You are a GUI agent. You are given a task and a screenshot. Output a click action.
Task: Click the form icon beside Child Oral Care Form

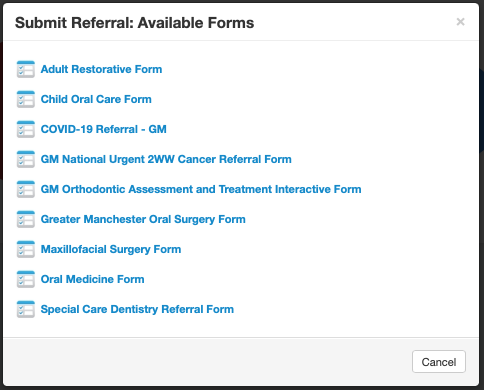click(26, 99)
